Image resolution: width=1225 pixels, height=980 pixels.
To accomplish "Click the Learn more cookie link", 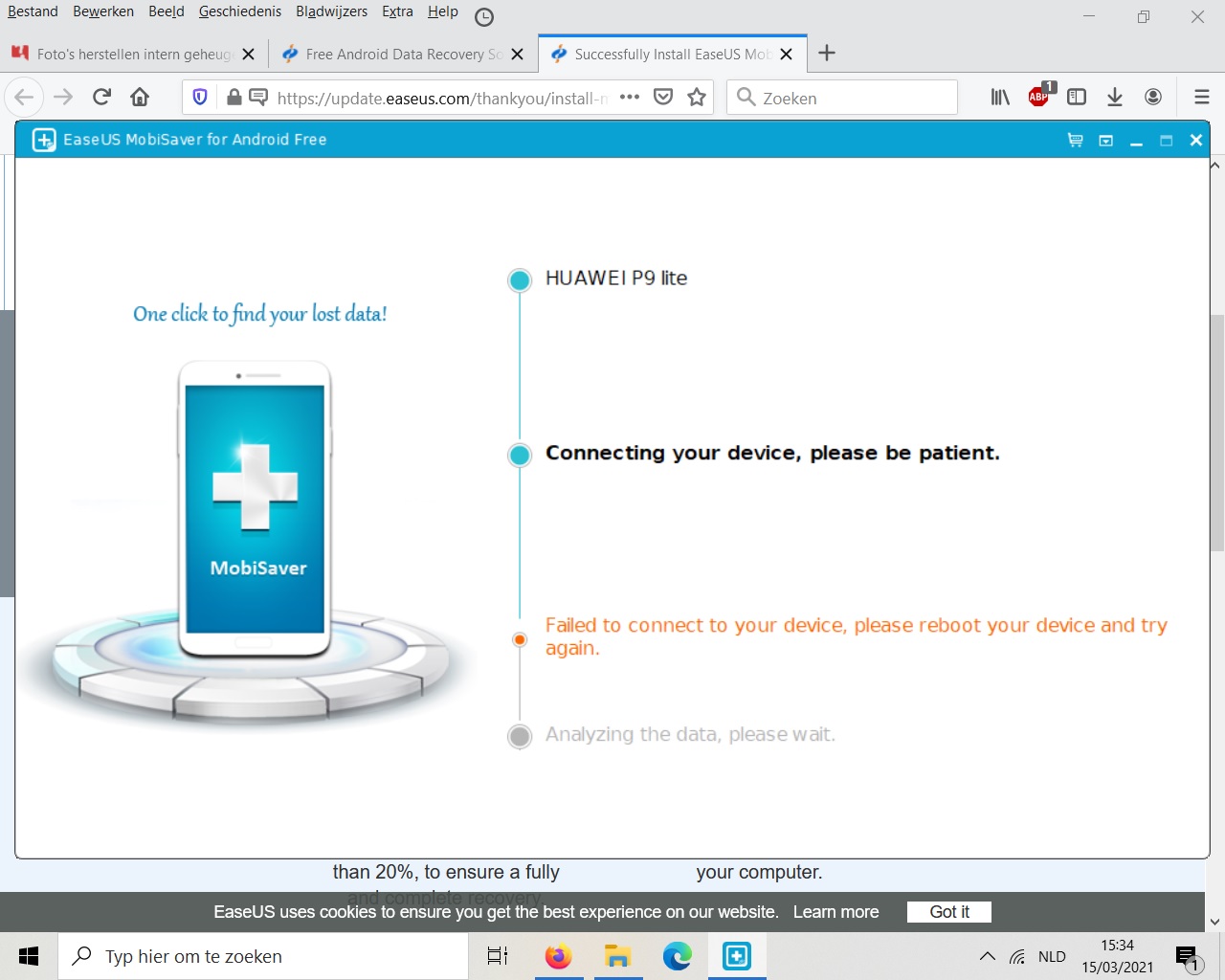I will pos(835,912).
